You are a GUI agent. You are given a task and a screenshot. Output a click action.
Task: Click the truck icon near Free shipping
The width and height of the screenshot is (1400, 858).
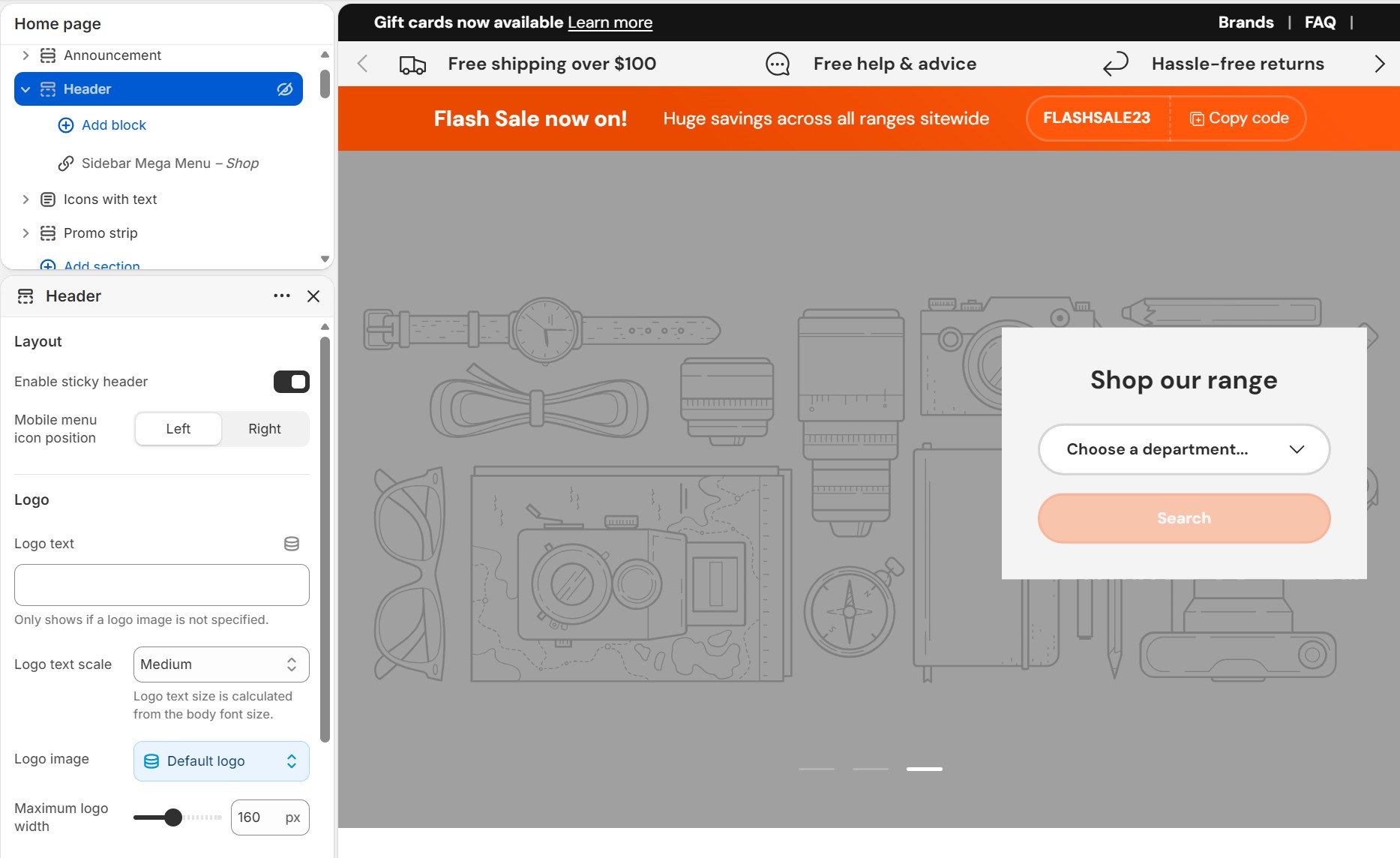(x=412, y=64)
